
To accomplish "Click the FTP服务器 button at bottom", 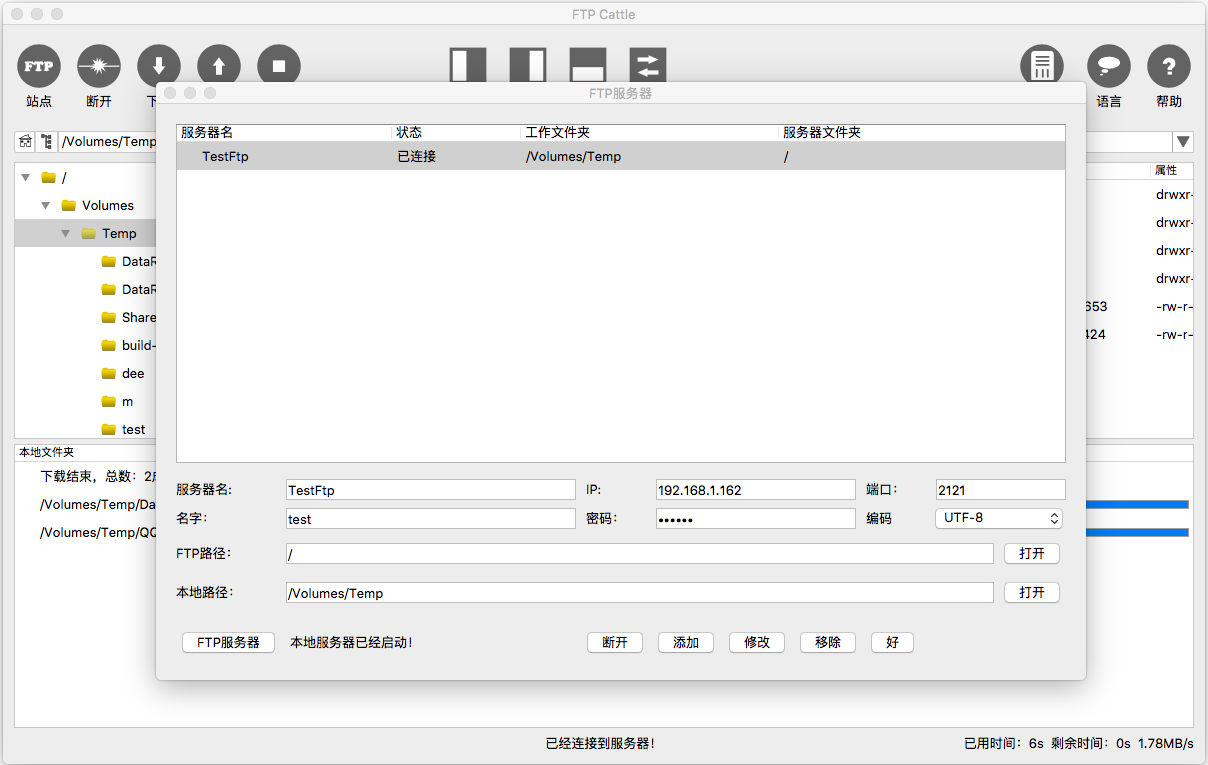I will [228, 642].
